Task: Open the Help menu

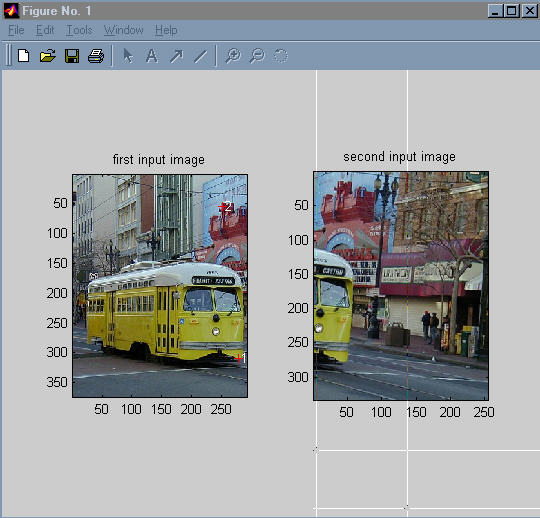Action: point(166,30)
